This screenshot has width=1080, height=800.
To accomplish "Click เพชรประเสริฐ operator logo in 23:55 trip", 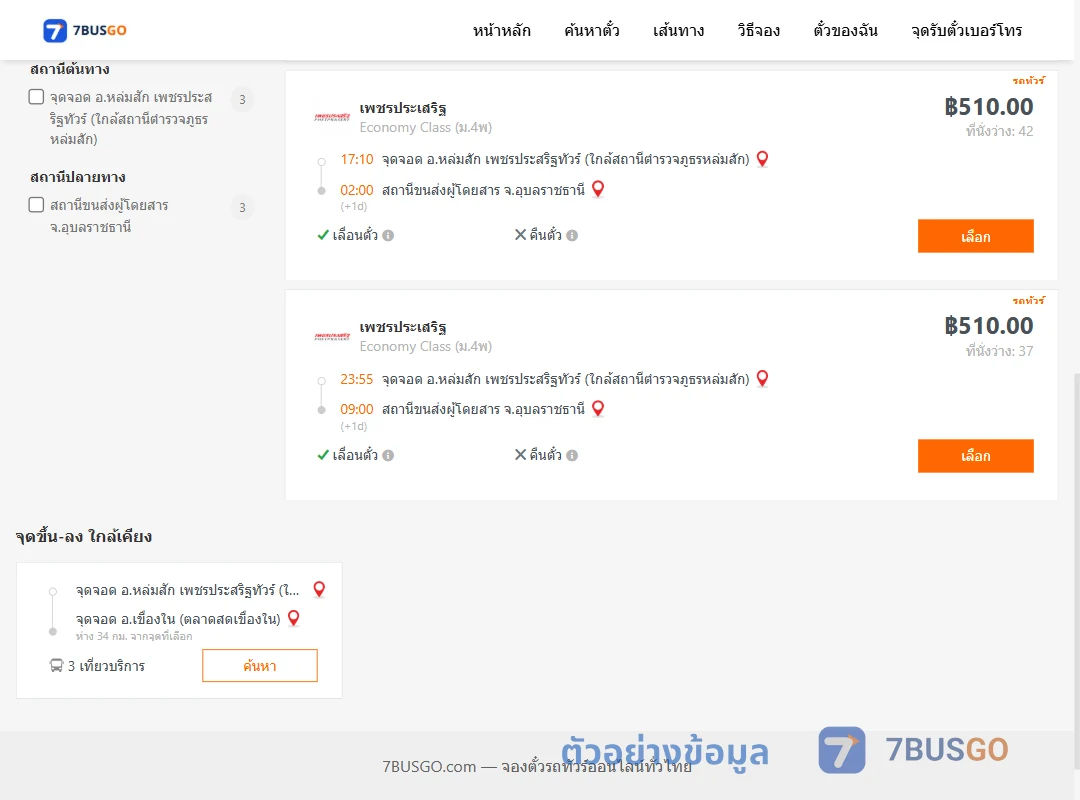I will click(332, 336).
